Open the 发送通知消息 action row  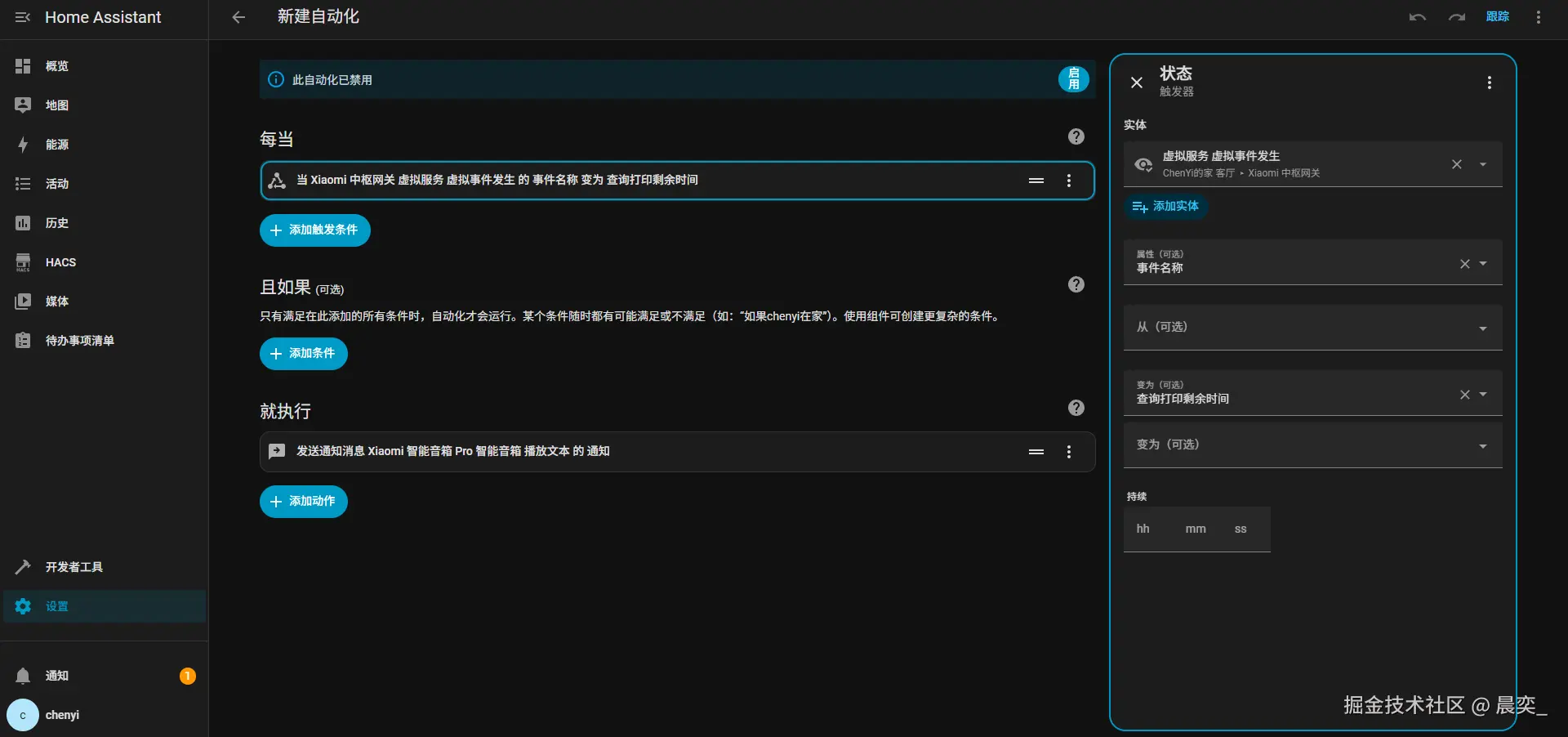677,452
